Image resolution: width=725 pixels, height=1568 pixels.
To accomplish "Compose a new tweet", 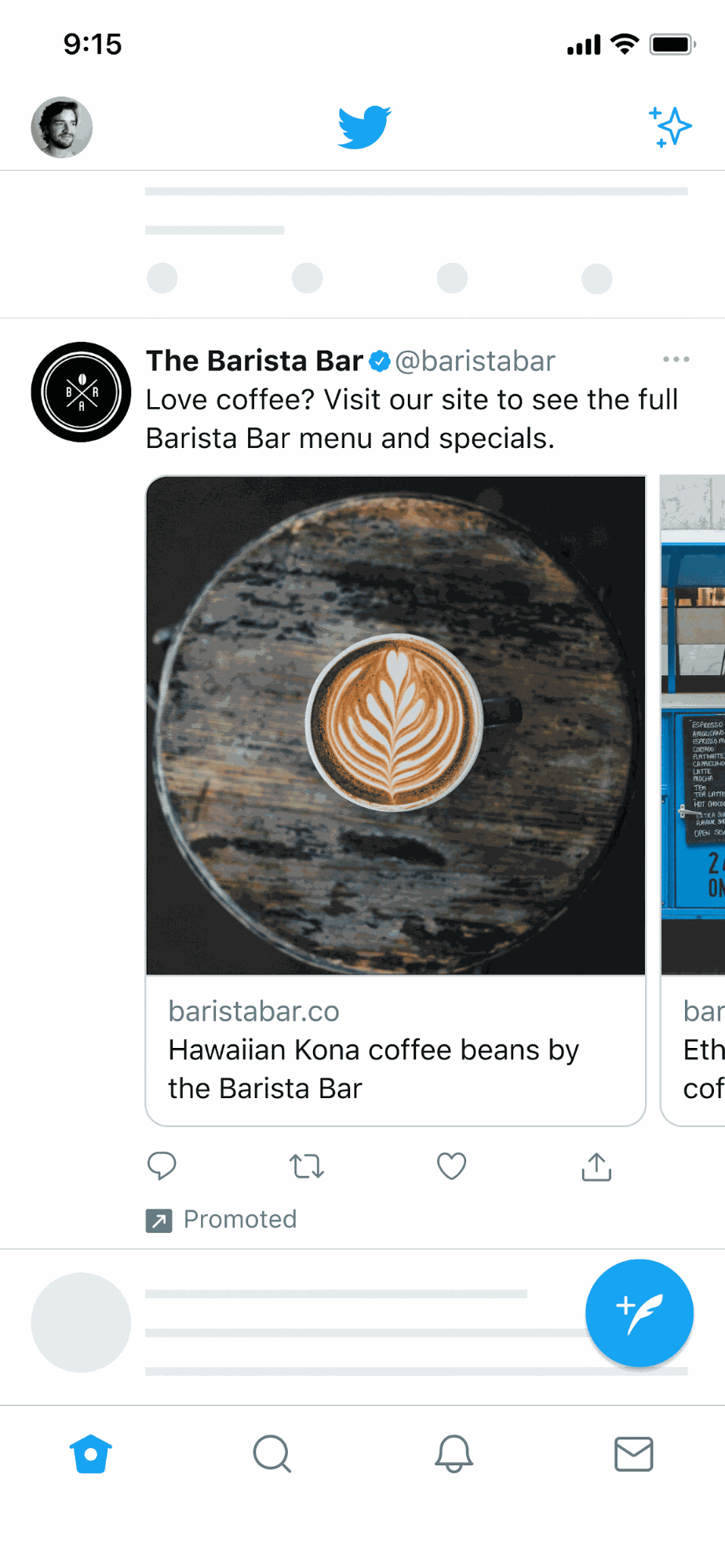I will [x=639, y=1313].
